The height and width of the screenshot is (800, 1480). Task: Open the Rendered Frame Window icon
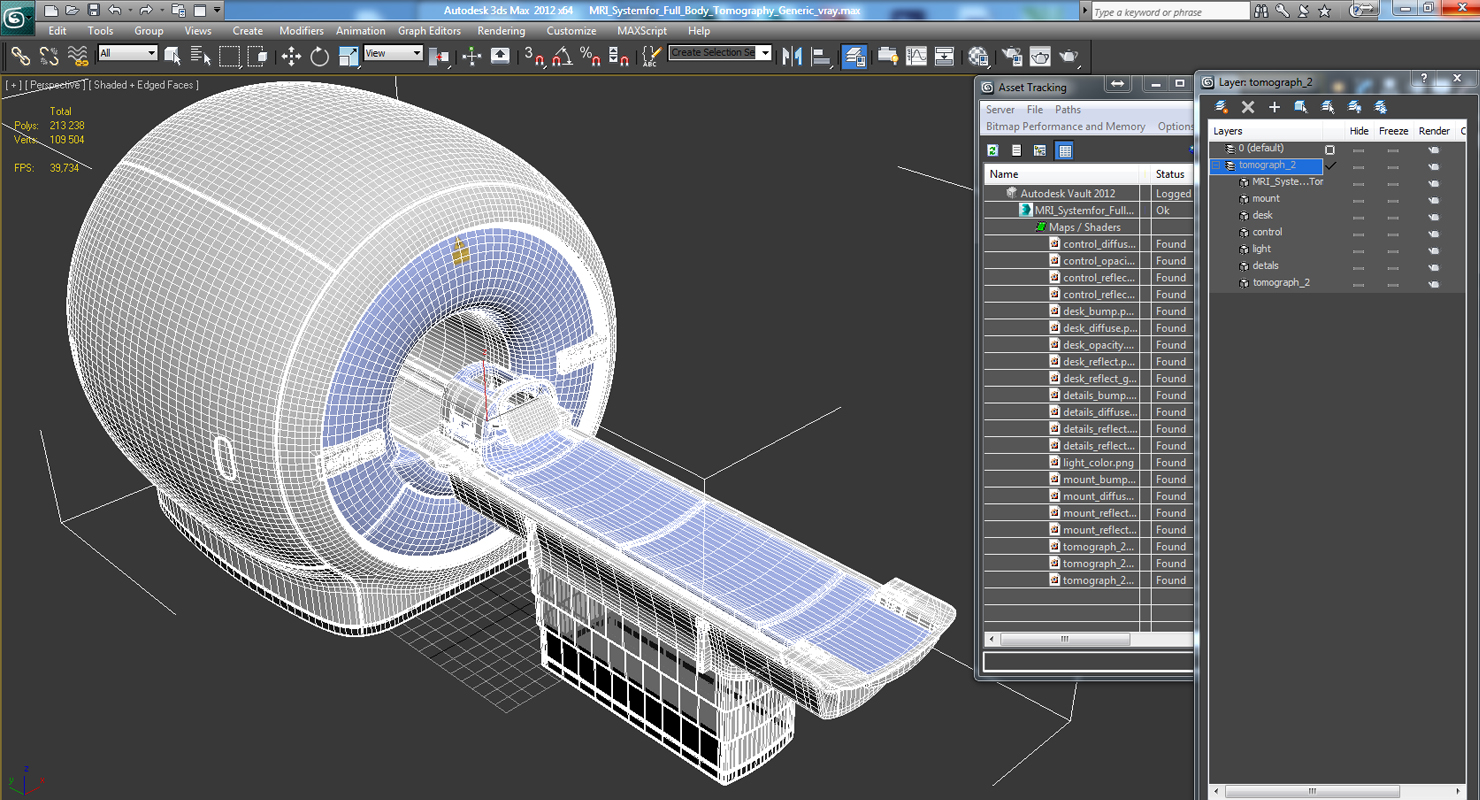(1040, 56)
